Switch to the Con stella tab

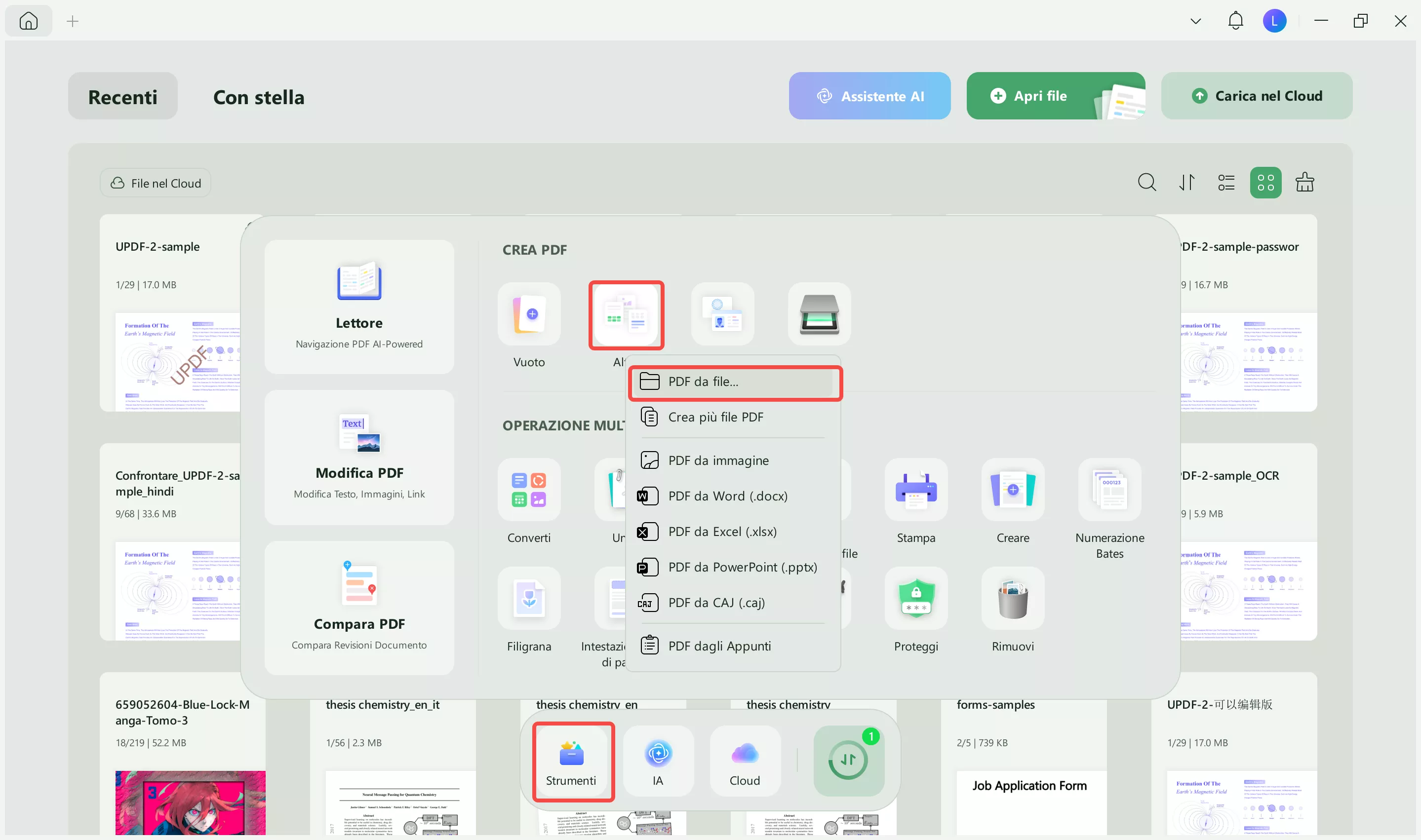click(259, 97)
